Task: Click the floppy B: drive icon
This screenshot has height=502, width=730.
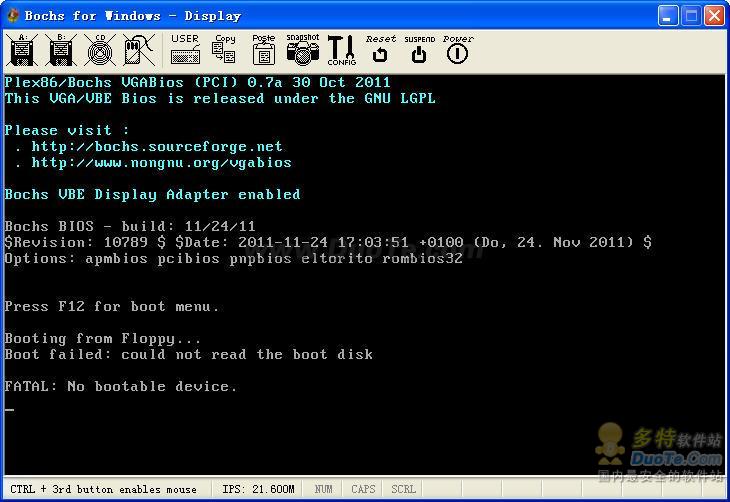Action: (61, 50)
